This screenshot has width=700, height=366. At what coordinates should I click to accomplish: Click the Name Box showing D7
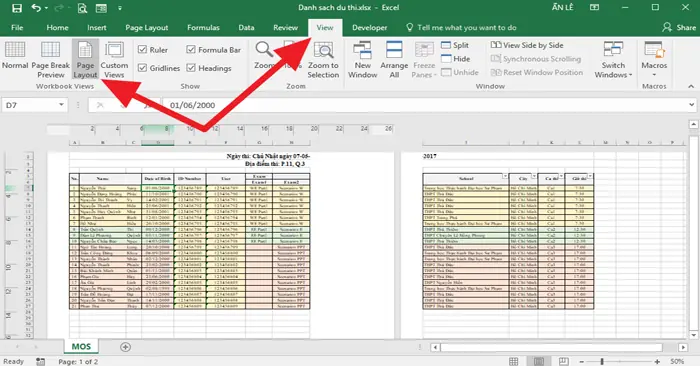29,105
